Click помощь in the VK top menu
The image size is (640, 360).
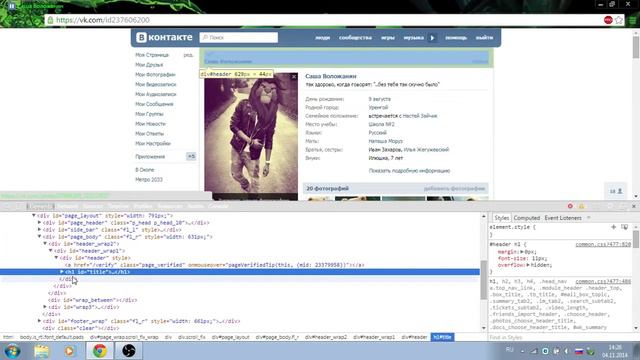coord(456,38)
